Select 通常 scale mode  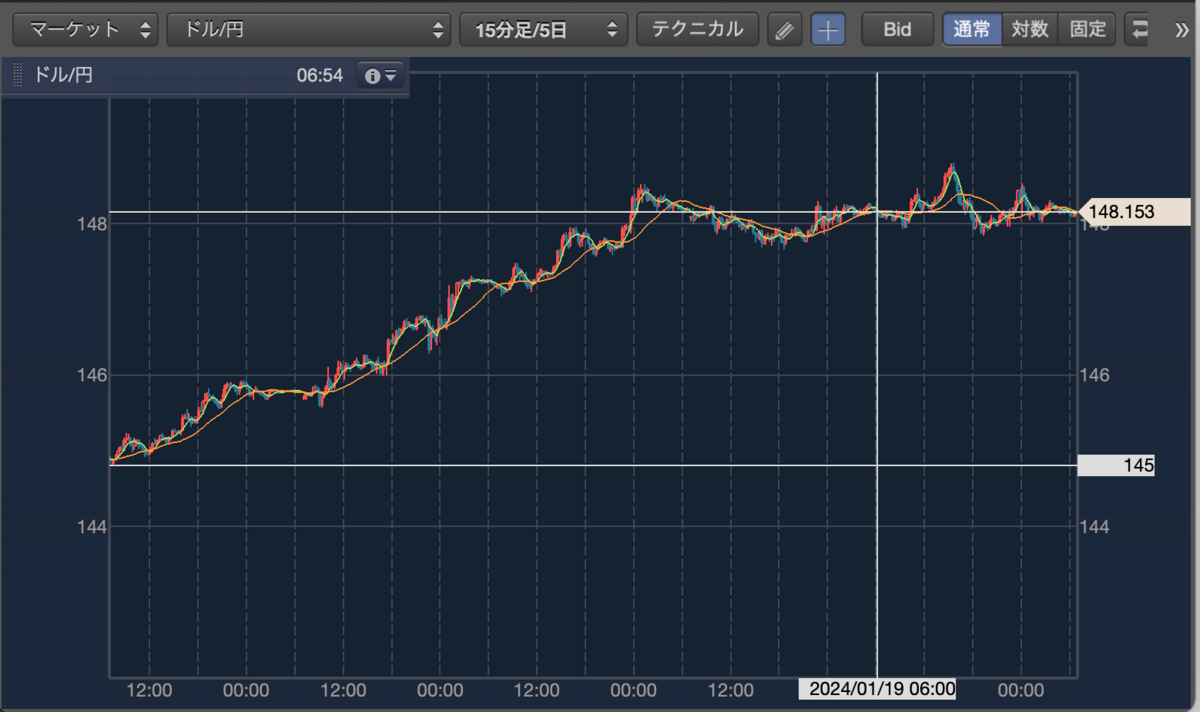coord(972,29)
